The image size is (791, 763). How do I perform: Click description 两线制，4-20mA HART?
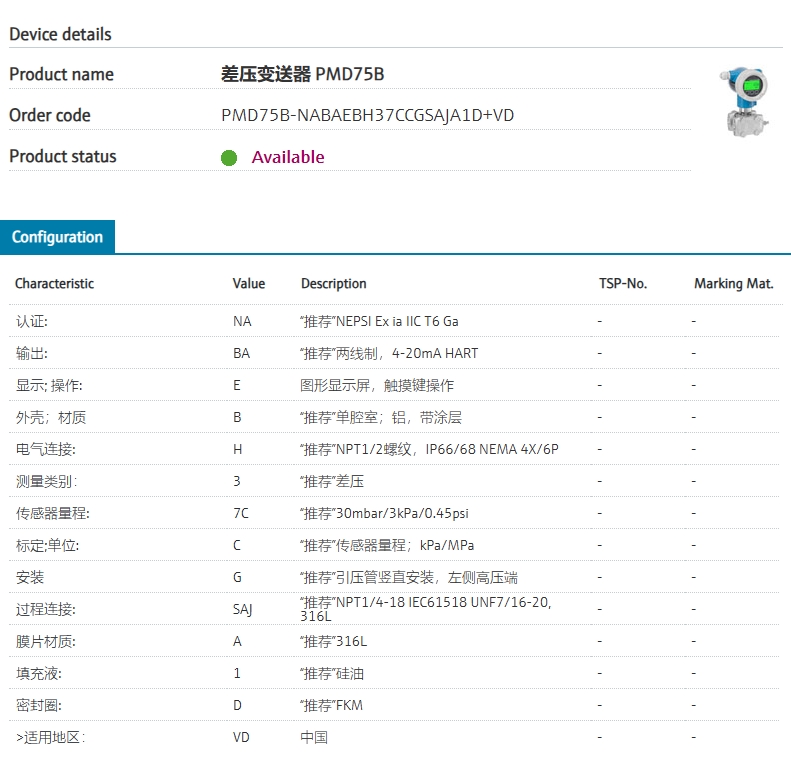(x=389, y=353)
